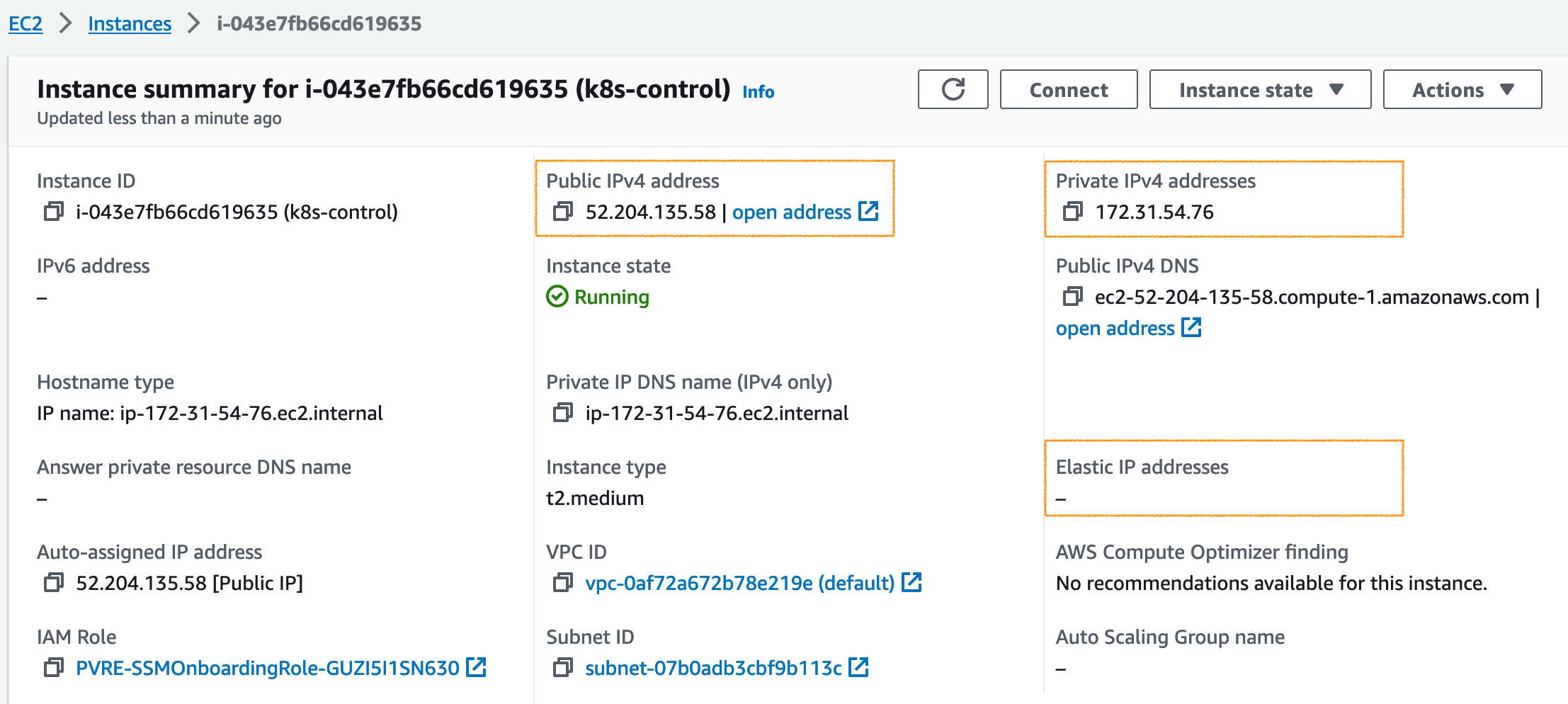Screen dimensions: 1568x704
Task: Copy the private IPv4 address 172.31.54.76
Action: (1072, 212)
